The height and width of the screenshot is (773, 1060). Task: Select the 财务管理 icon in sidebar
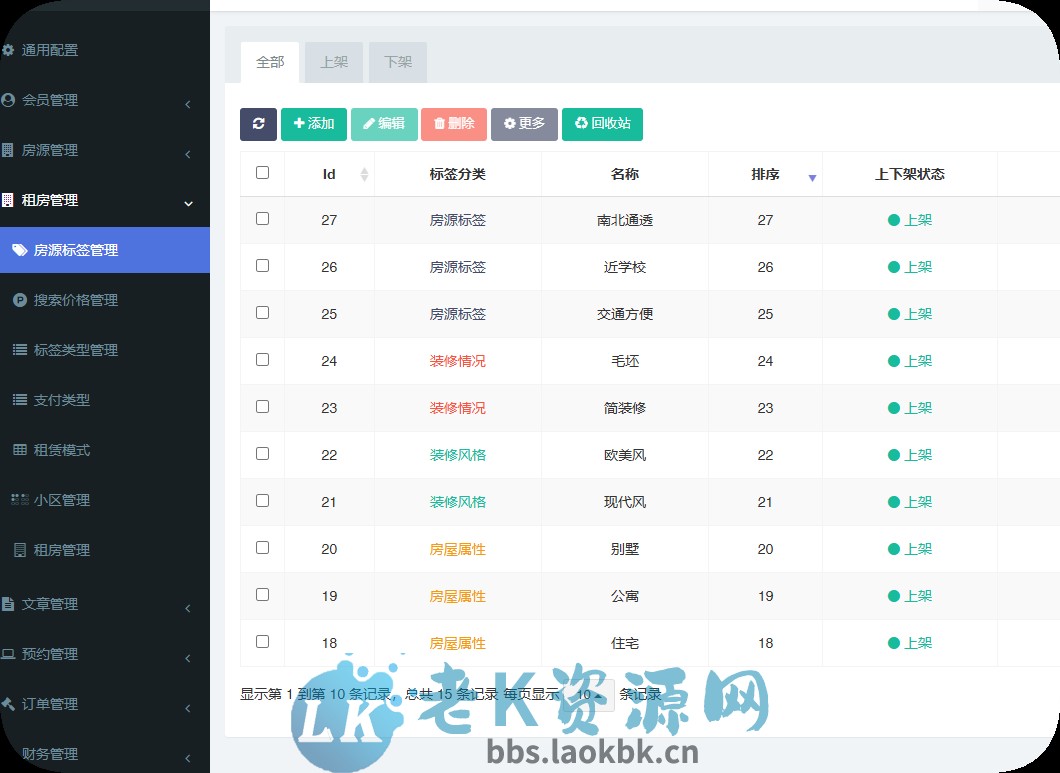(x=13, y=754)
